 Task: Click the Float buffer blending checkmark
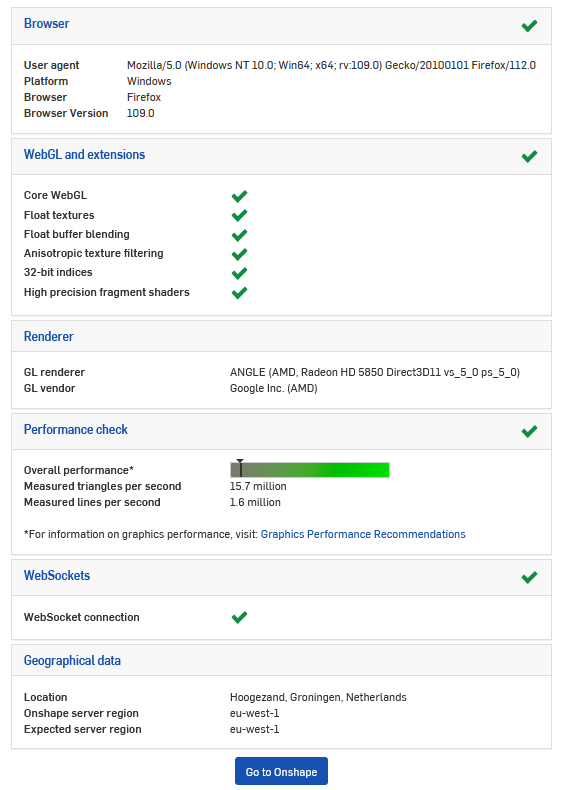pos(239,235)
